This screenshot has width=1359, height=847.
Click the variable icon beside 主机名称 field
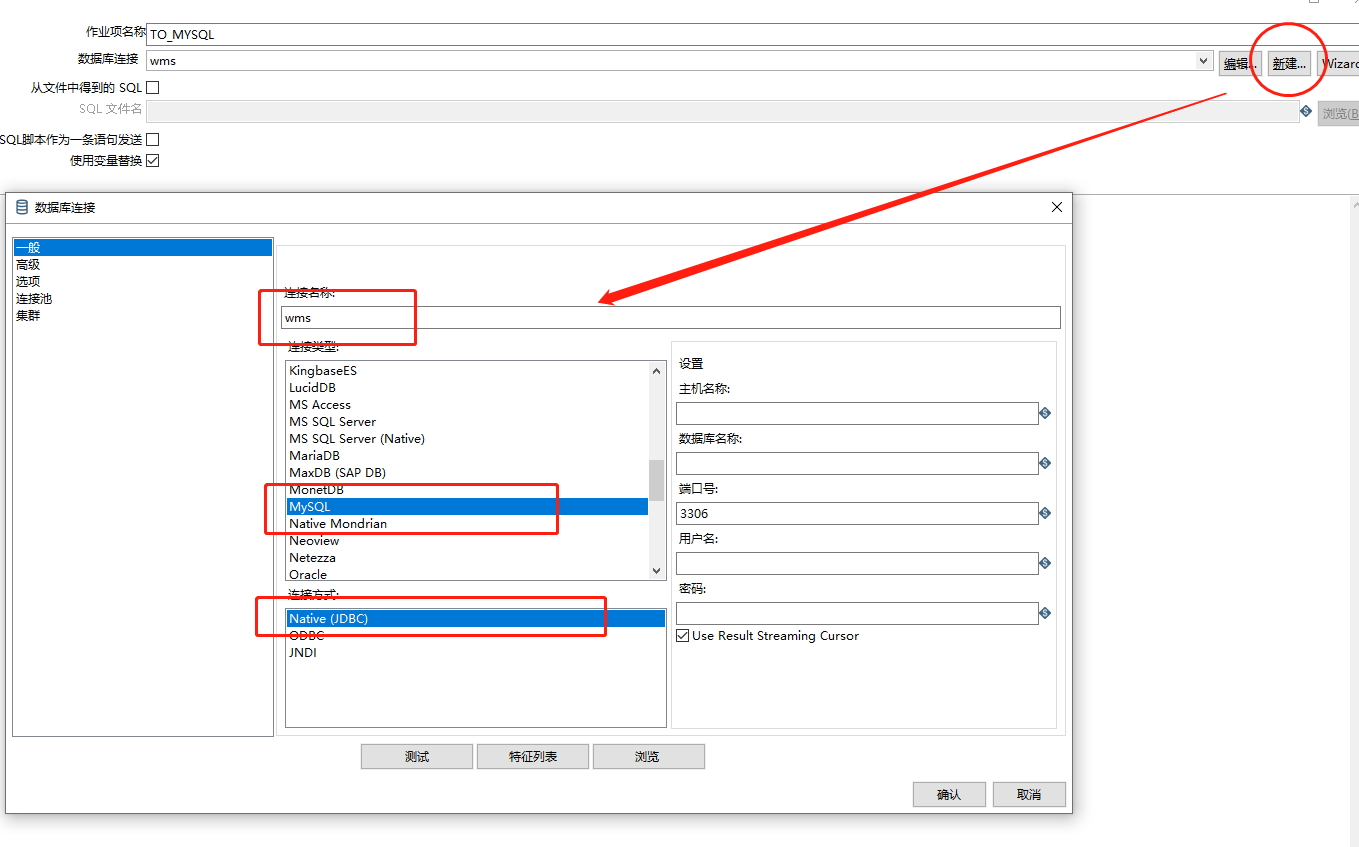click(x=1045, y=413)
